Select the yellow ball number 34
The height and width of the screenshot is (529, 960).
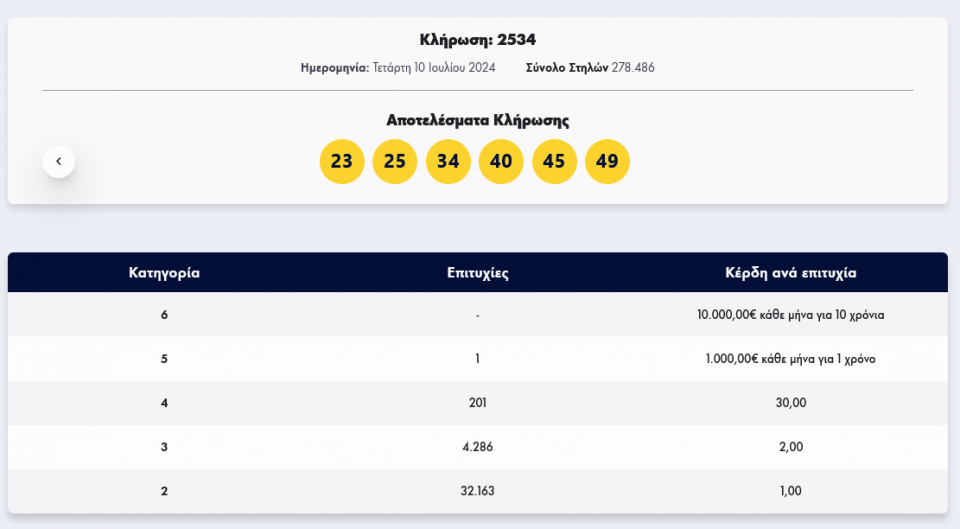448,162
